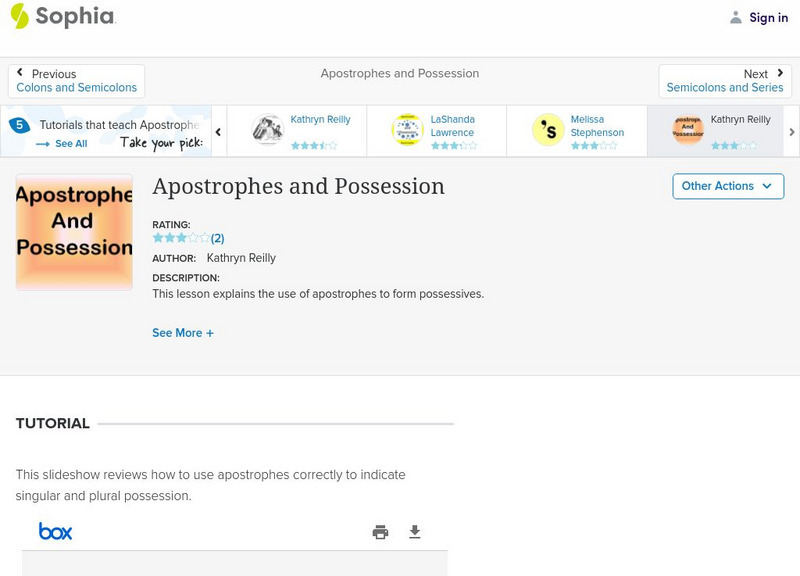
Task: Open the Other Actions dropdown
Action: 727,186
